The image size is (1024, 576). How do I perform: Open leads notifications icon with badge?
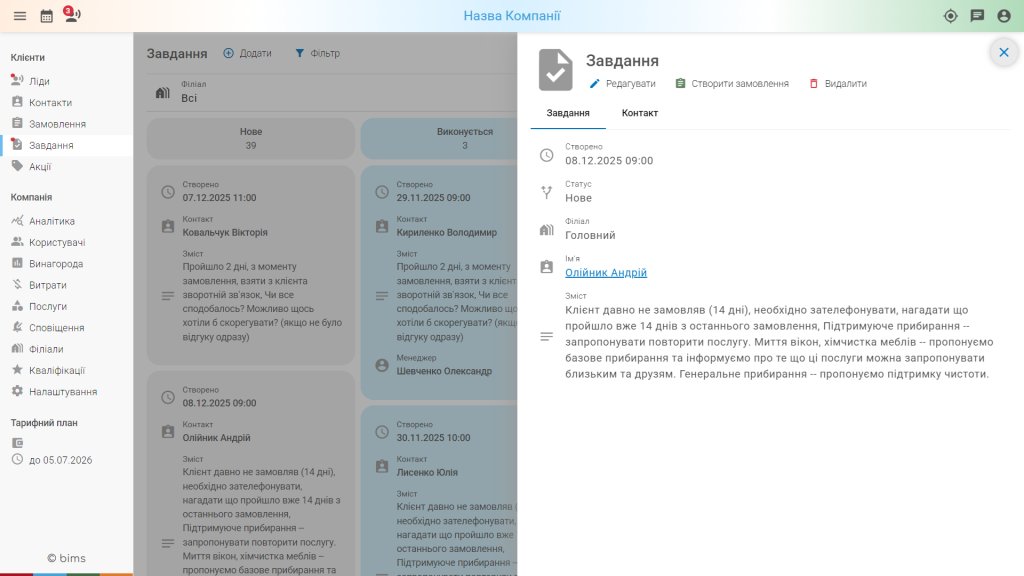(x=72, y=14)
